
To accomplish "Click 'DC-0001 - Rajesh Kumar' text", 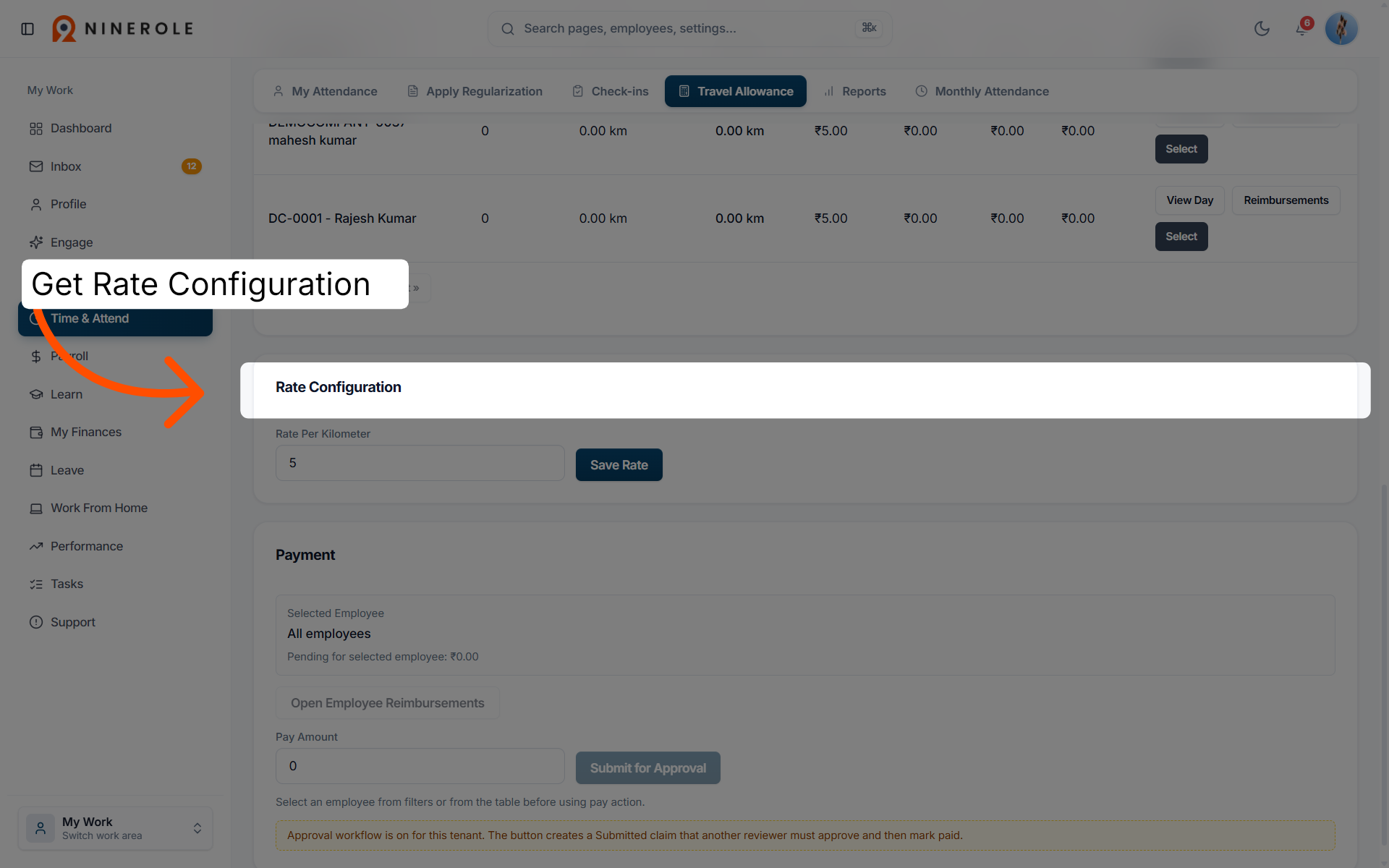I will pos(342,218).
